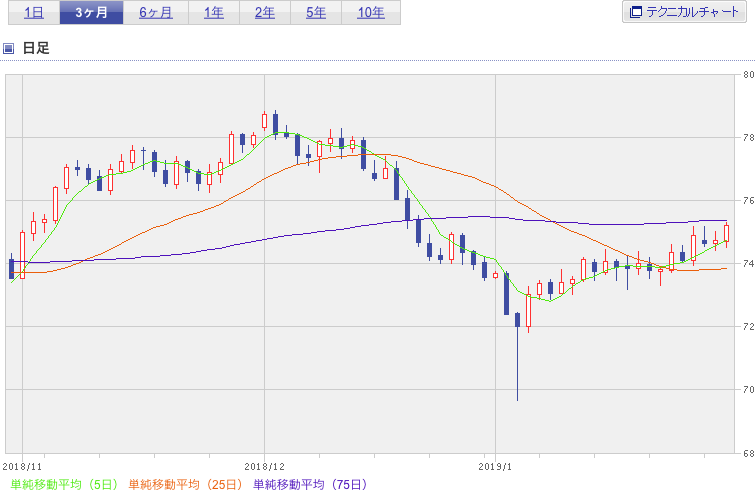Click the long-wick candlestick dipping below 70
755x493 pixels.
[518, 356]
